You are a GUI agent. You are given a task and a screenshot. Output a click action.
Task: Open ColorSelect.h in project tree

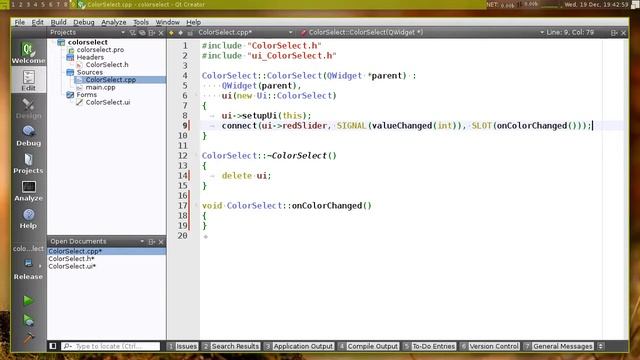click(x=107, y=64)
